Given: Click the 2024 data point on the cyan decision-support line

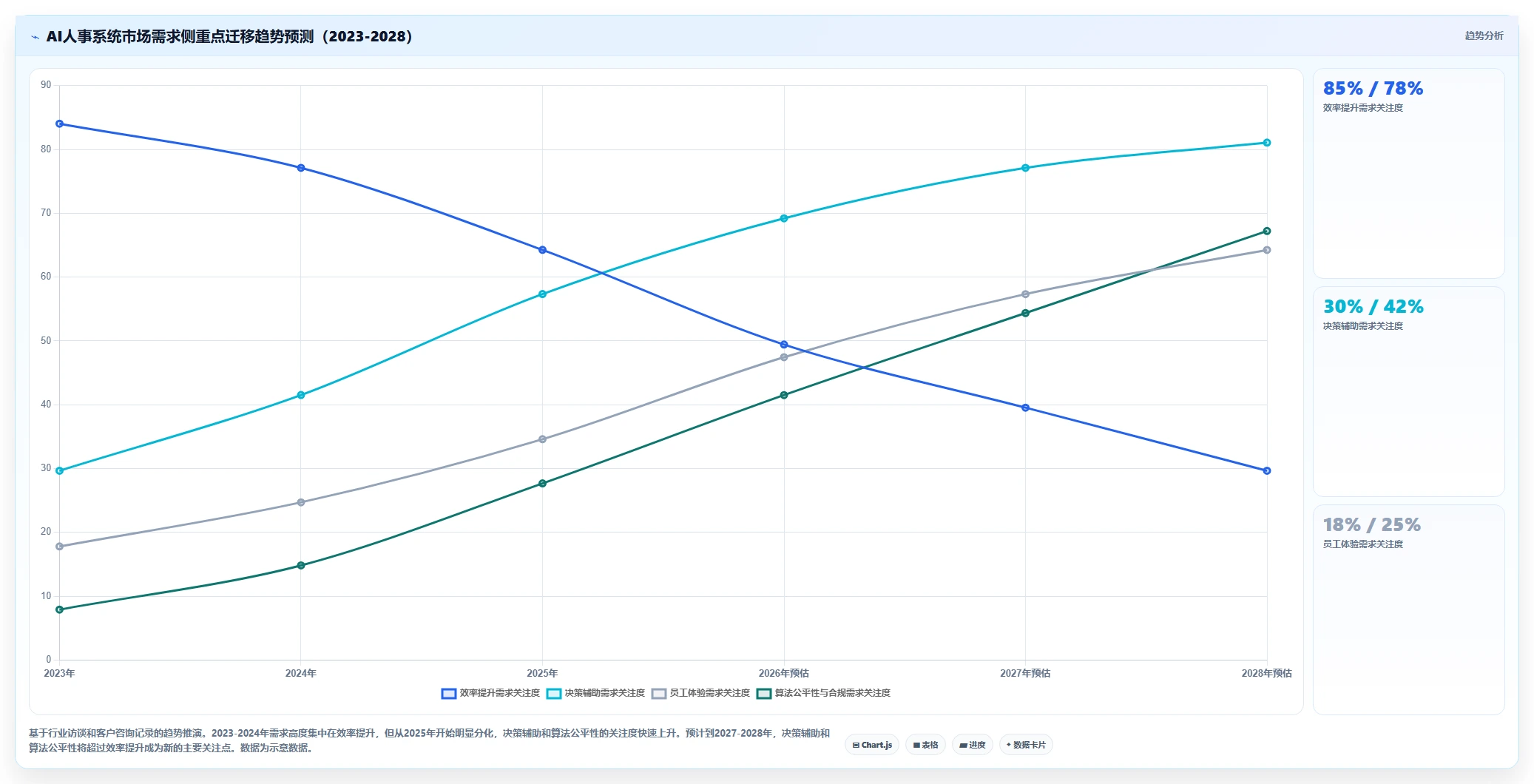Looking at the screenshot, I should pos(301,395).
